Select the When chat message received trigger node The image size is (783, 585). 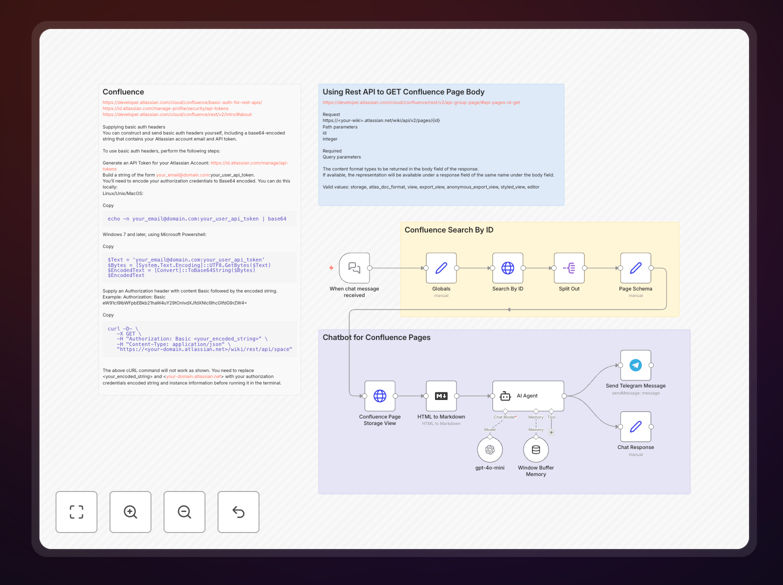coord(355,268)
